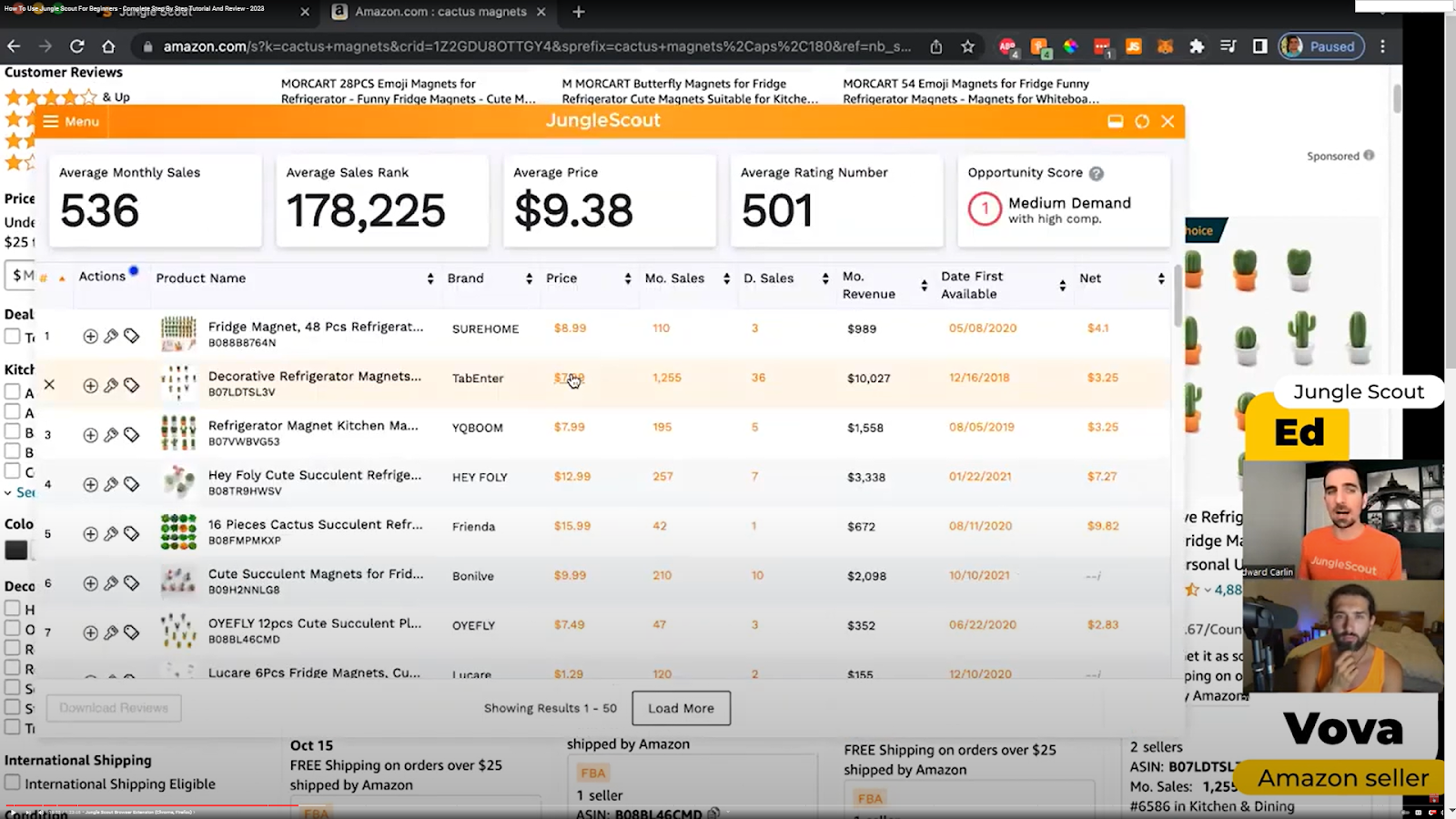This screenshot has height=819, width=1456.
Task: Open a new browser tab
Action: point(579,12)
